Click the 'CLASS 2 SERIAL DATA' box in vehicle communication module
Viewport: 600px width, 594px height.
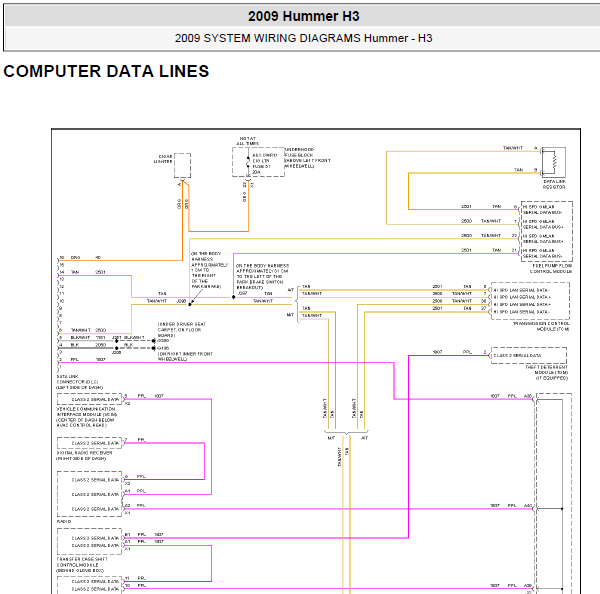90,399
